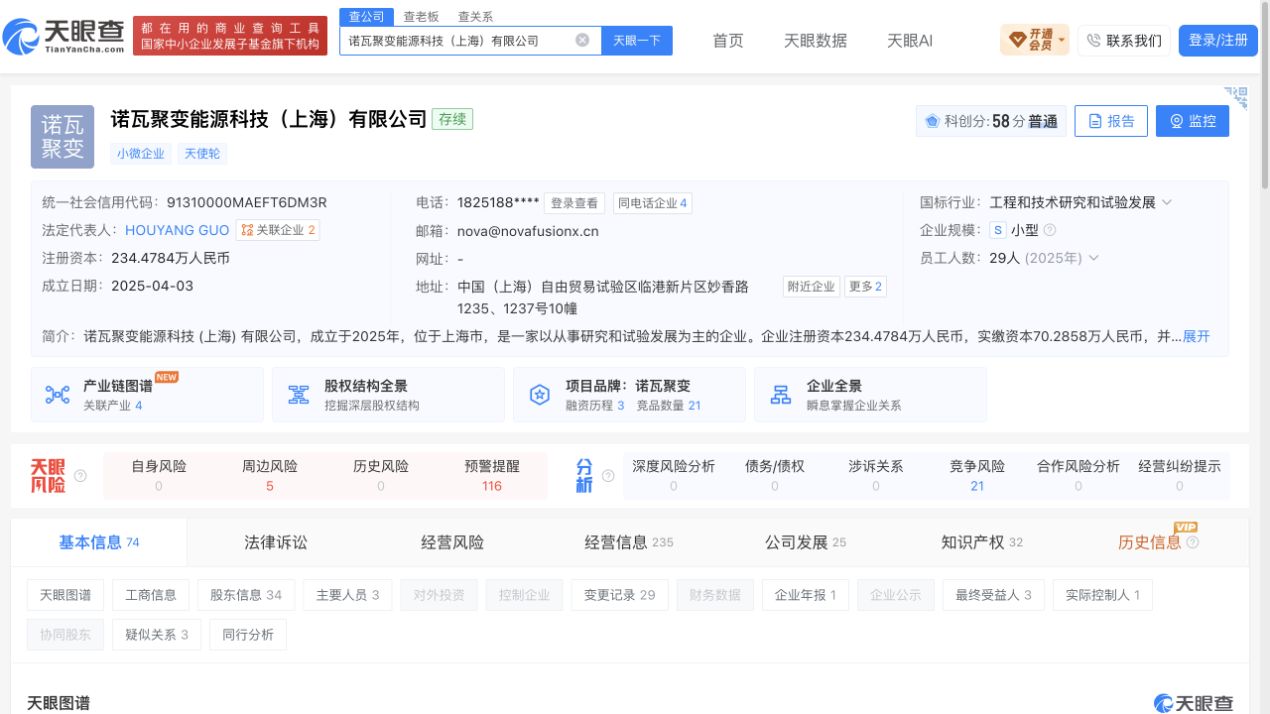This screenshot has height=714, width=1270.
Task: Expand the company 简介 with 展开
Action: pos(1196,336)
